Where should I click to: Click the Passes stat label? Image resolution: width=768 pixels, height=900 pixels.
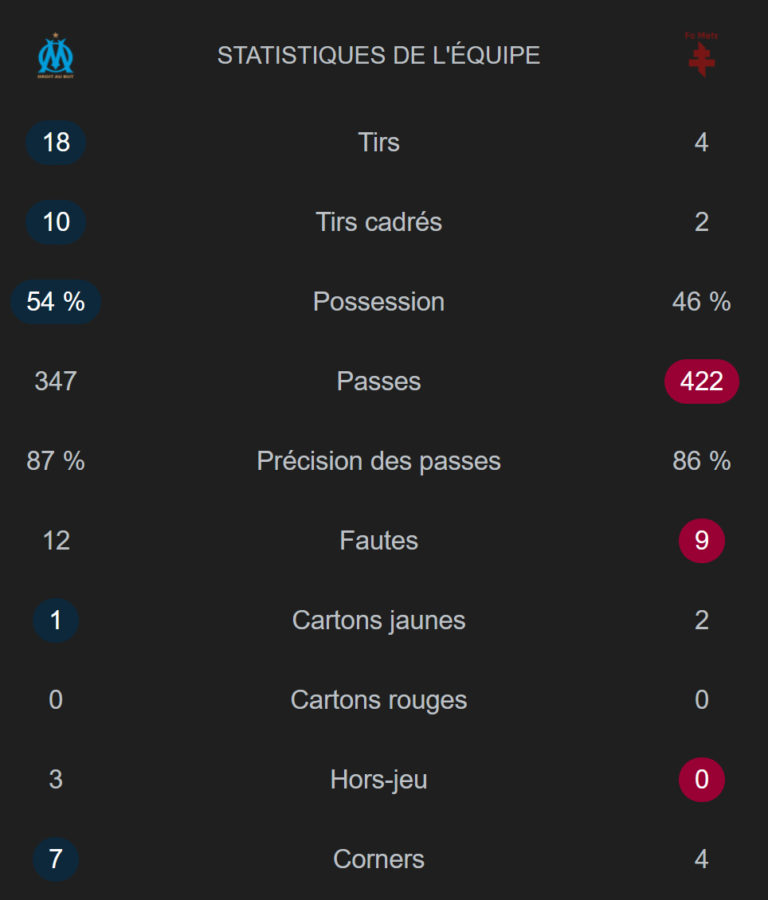point(379,381)
